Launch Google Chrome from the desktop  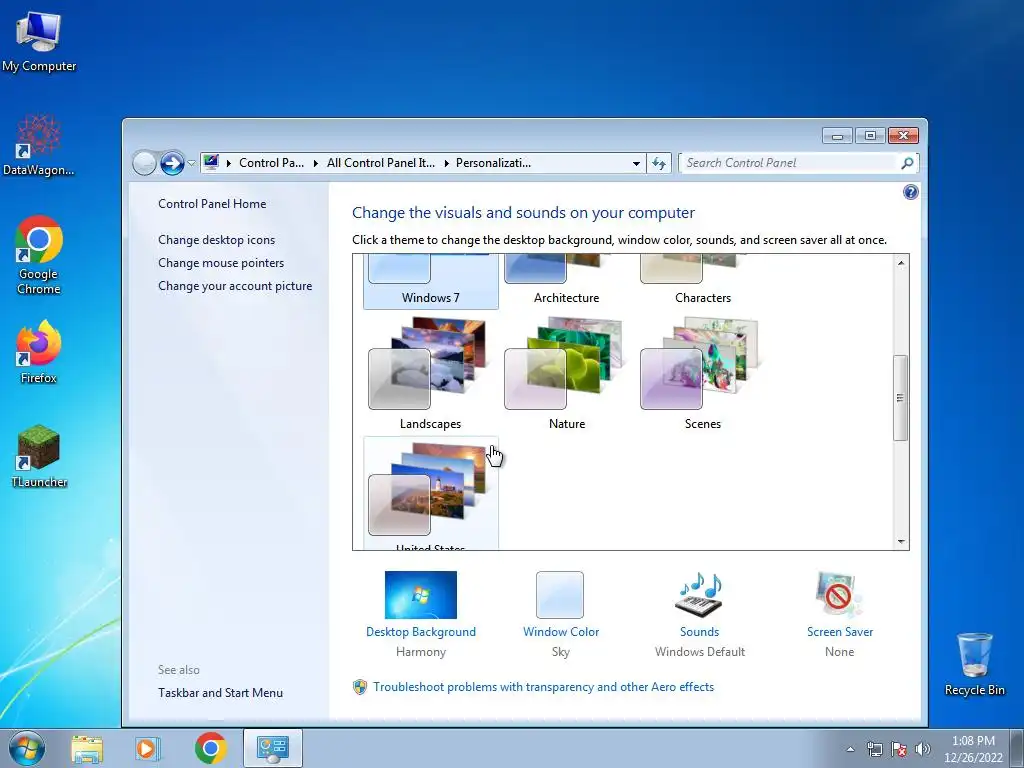(39, 255)
